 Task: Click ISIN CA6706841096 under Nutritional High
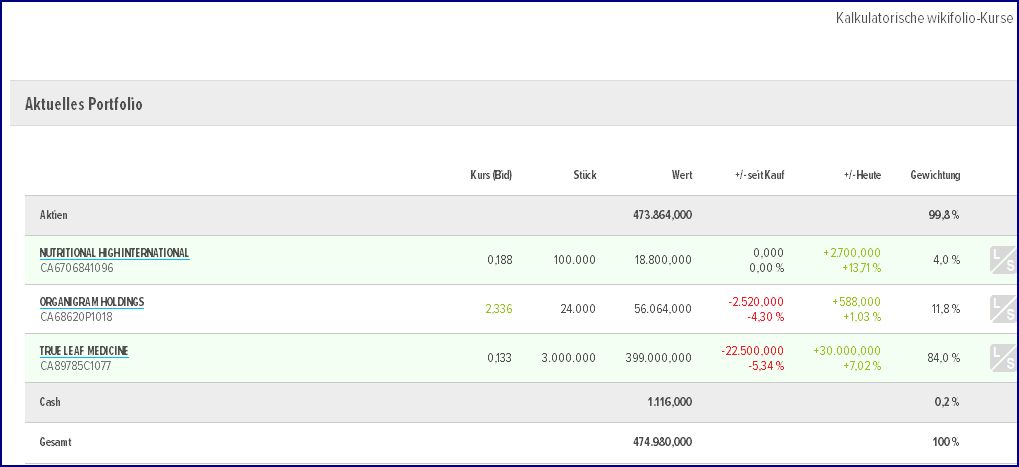[77, 268]
